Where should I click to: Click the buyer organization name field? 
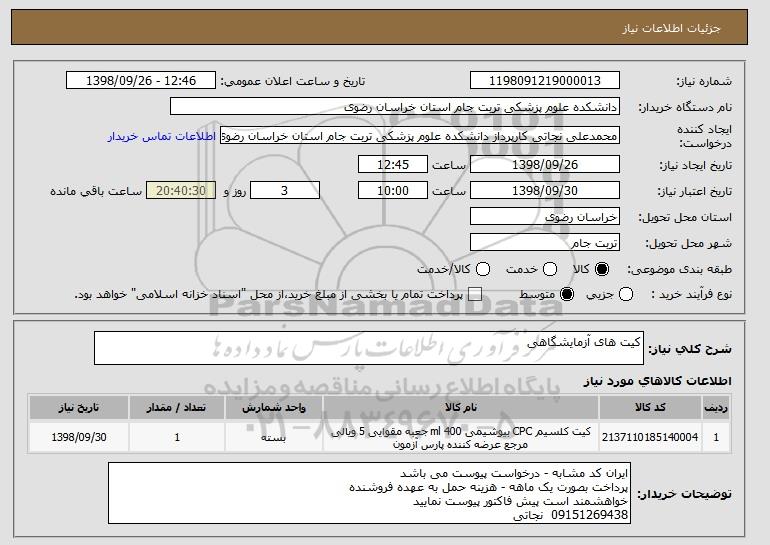(395, 107)
